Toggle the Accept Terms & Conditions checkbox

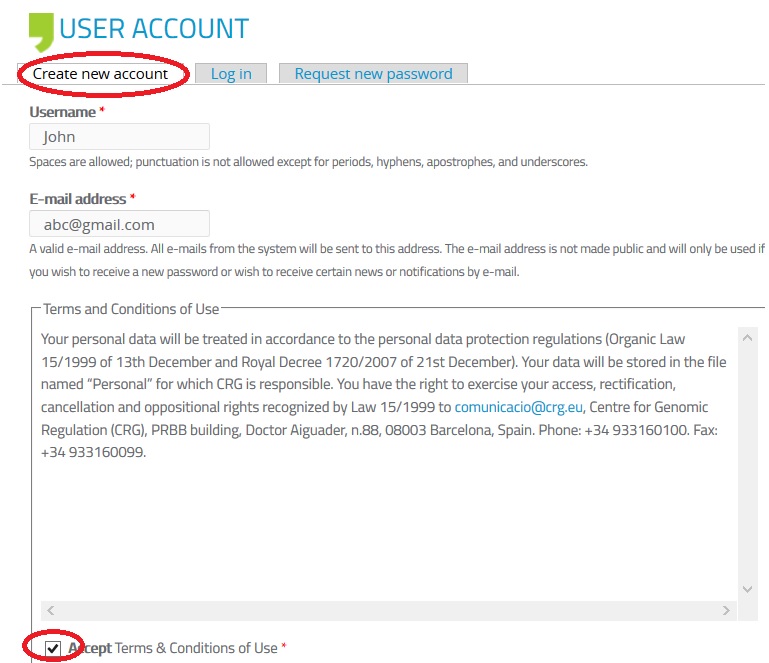click(x=53, y=648)
